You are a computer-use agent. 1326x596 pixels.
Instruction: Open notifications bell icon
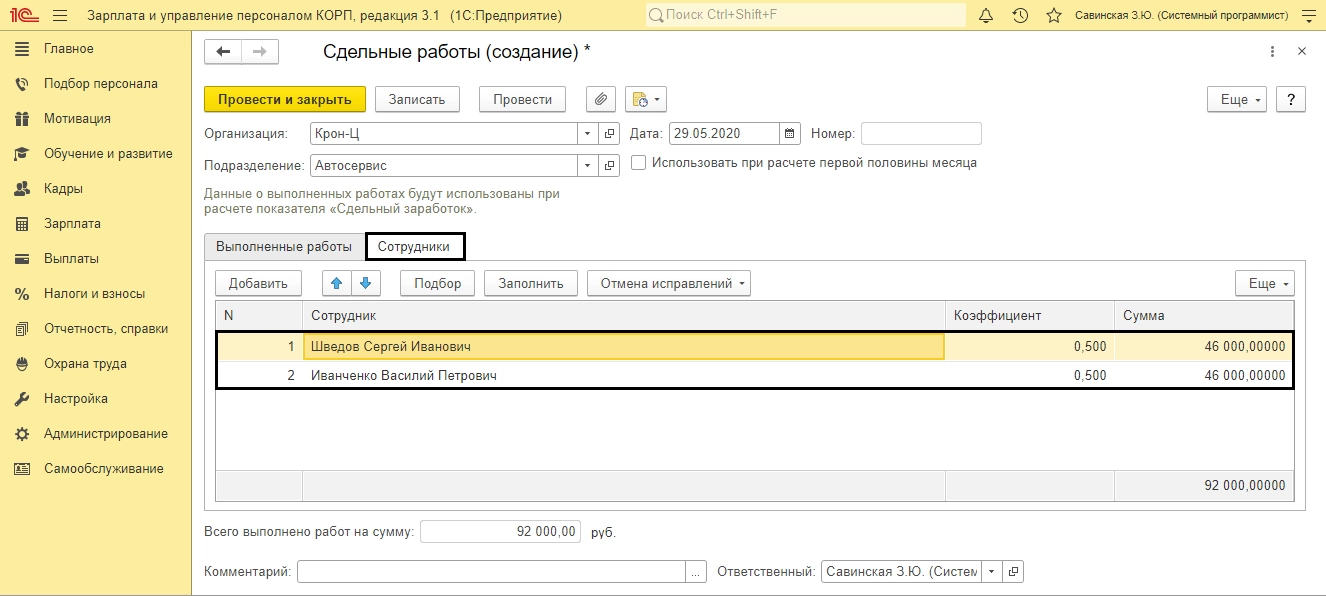[986, 16]
